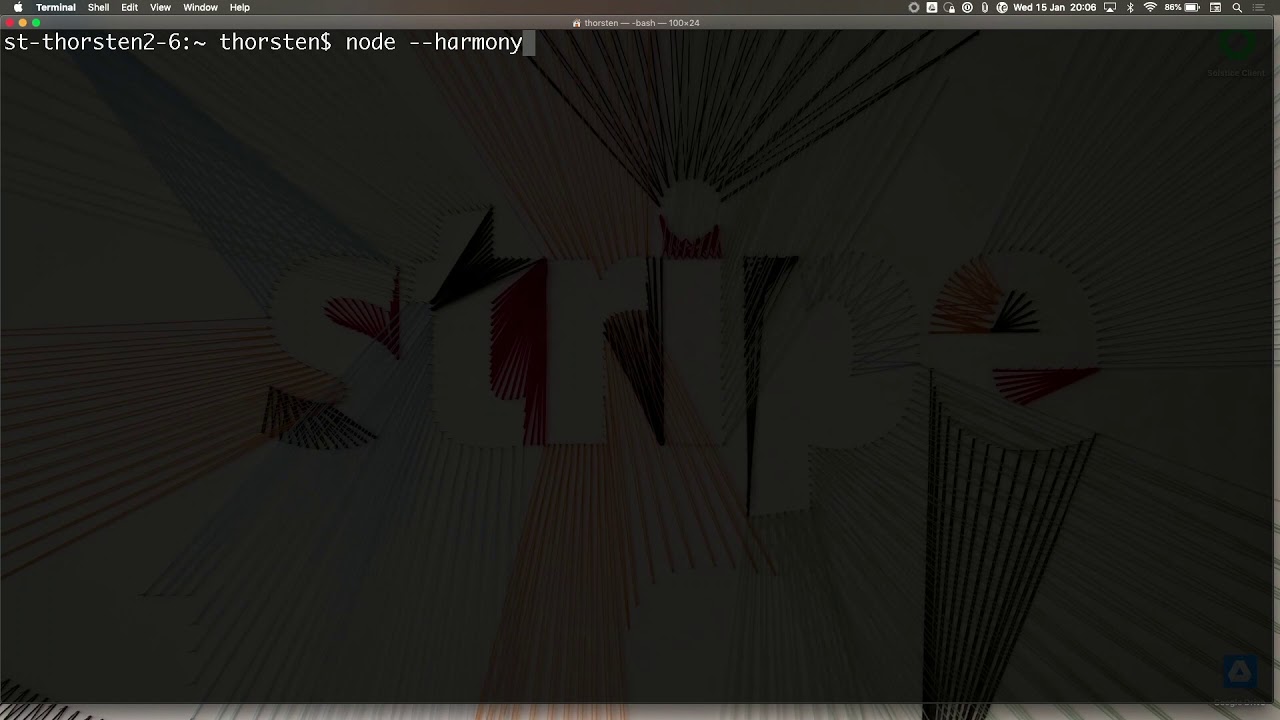Click the 'node --harmony' command text

(x=434, y=42)
